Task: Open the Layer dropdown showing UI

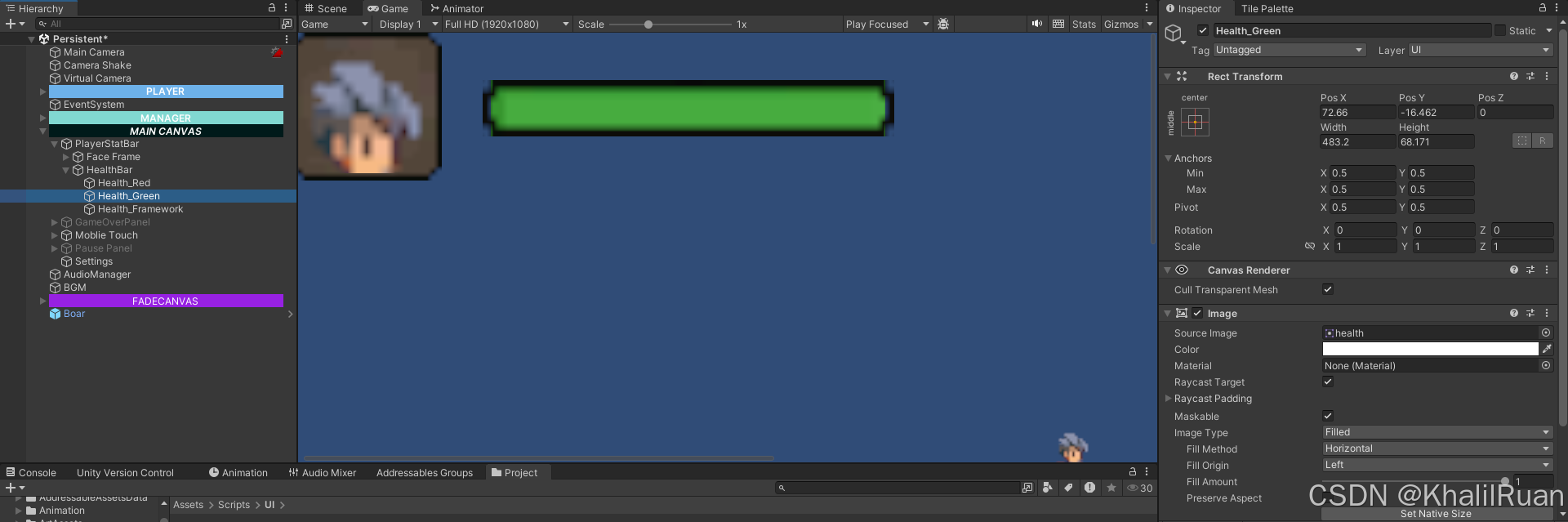Action: [1481, 50]
